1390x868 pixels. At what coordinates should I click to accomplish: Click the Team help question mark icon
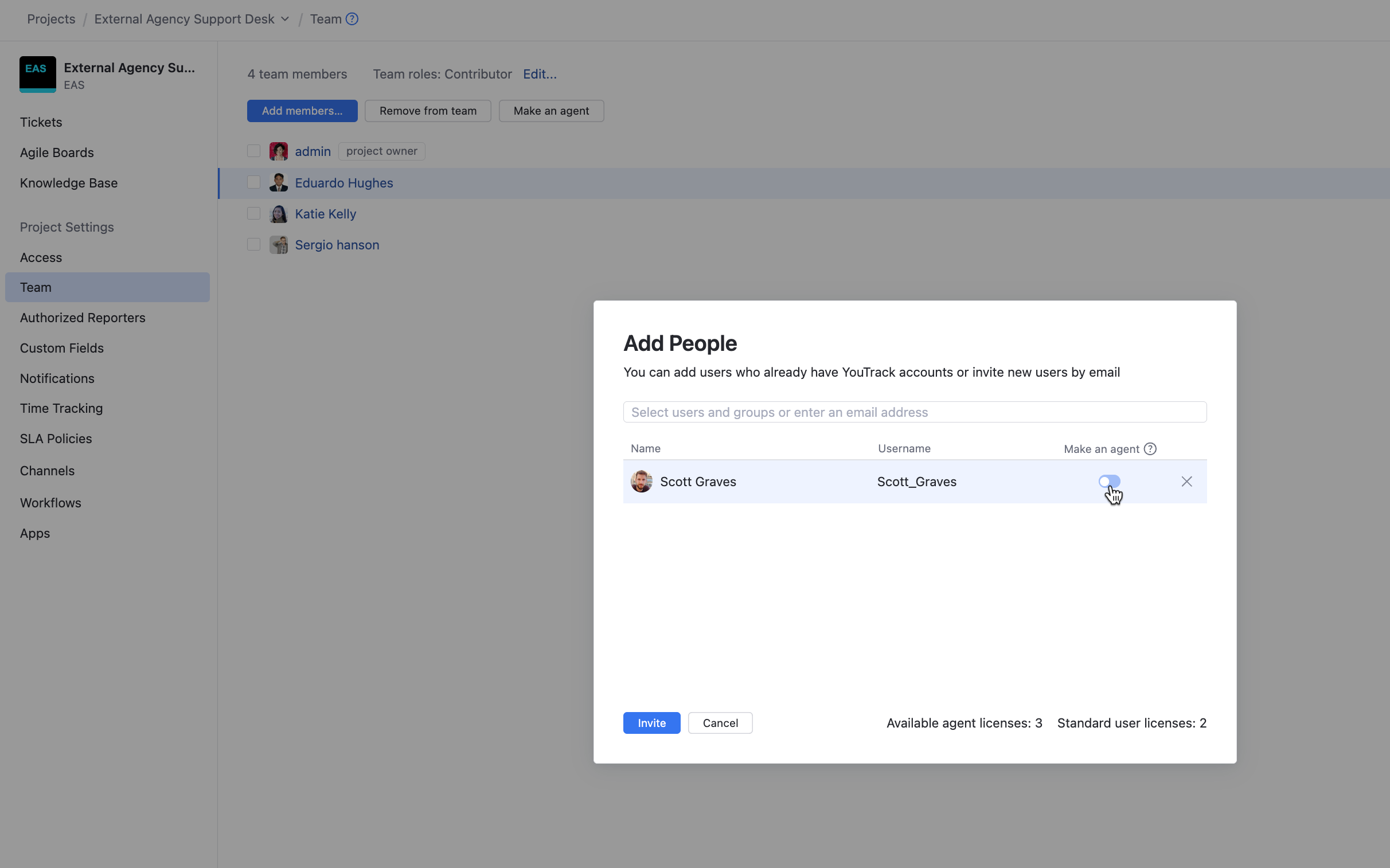click(352, 19)
